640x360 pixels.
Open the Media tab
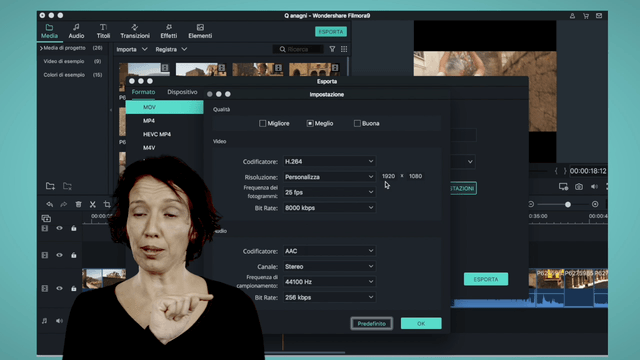coord(49,31)
